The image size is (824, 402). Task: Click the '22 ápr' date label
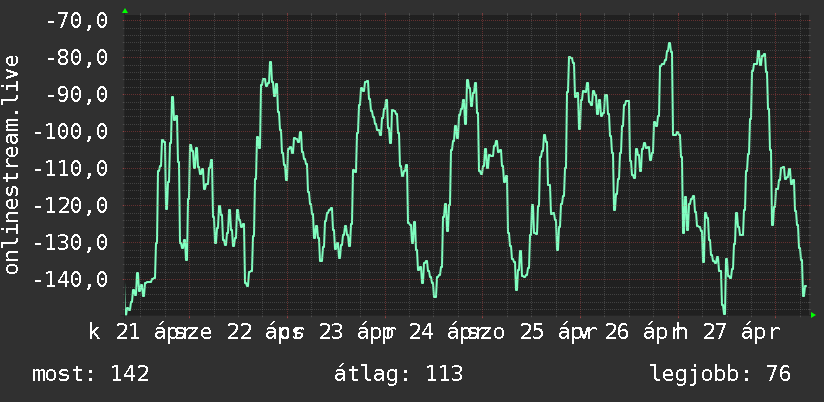[260, 333]
